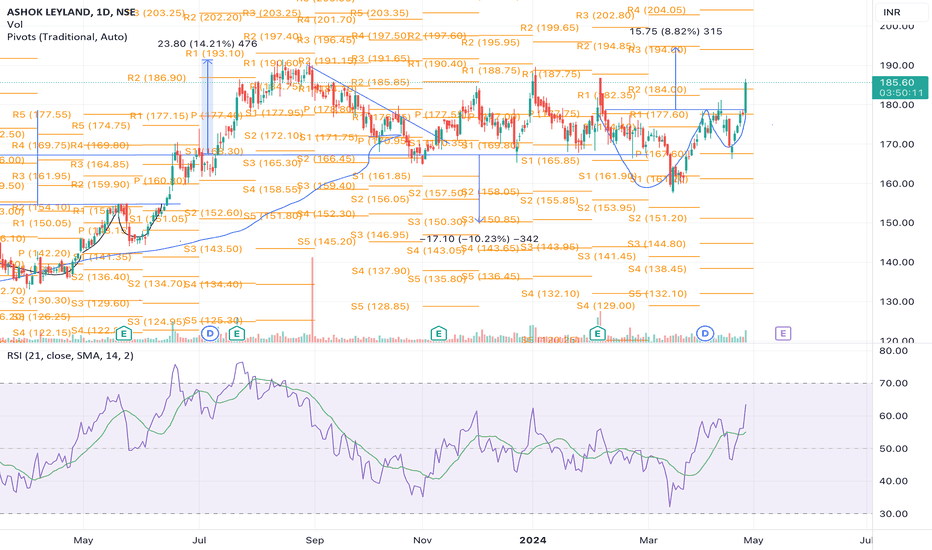Screen dimensions: 932x550
Task: Click the Sep date on time axis
Action: tap(314, 540)
